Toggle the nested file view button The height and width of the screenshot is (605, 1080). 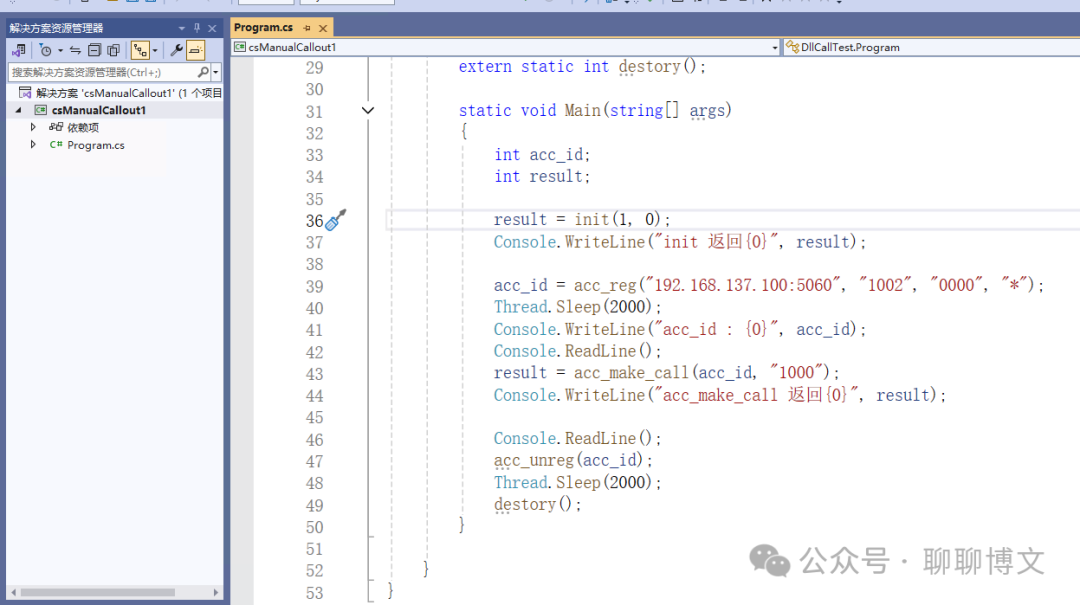pyautogui.click(x=139, y=50)
